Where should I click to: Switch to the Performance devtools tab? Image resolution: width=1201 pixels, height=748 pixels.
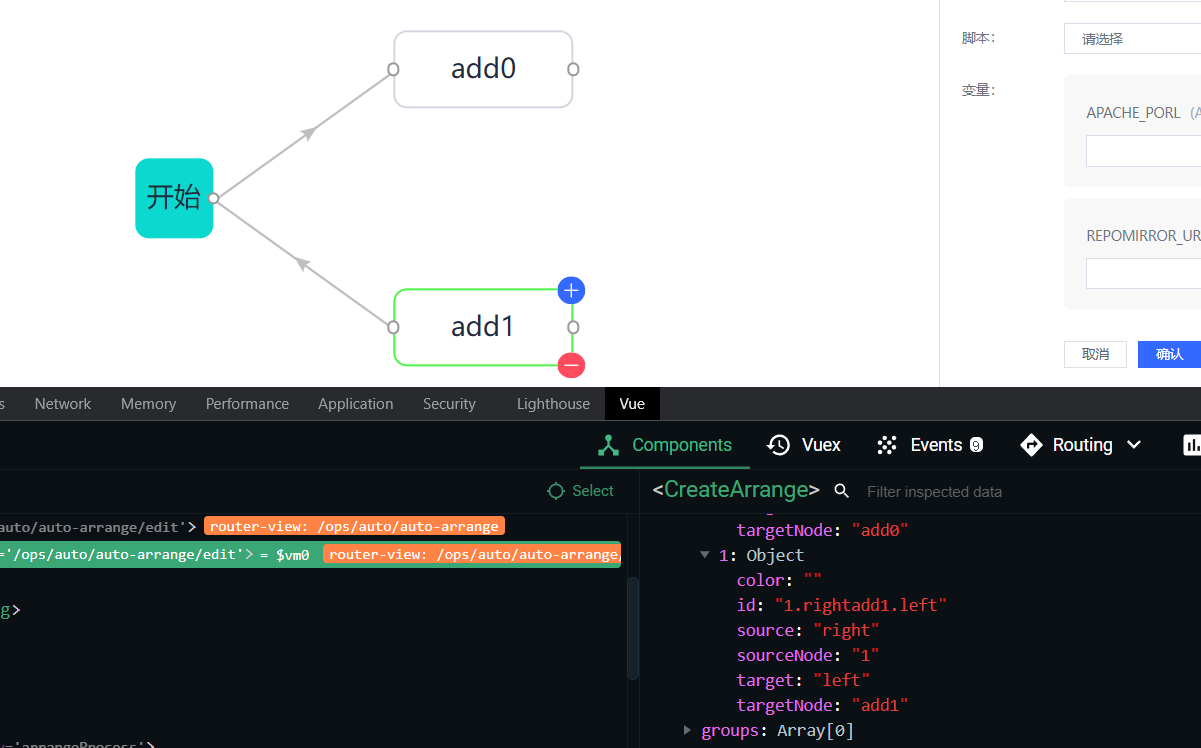tap(247, 404)
